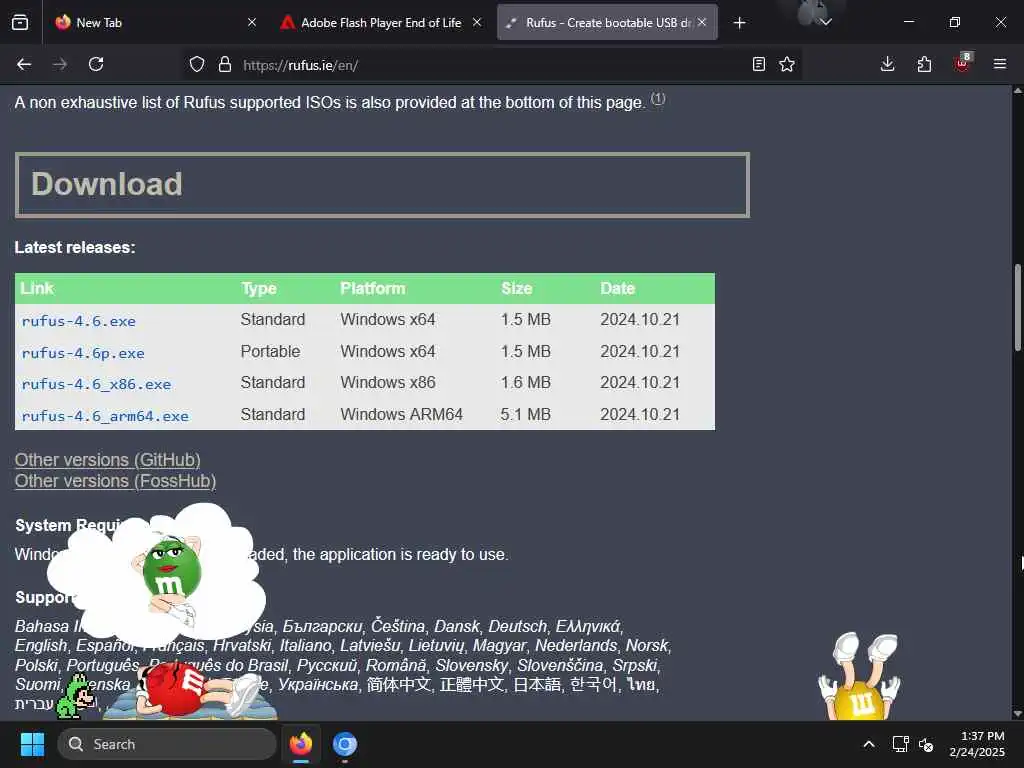Click the Link column header
Screen dimensions: 1024x768
click(x=37, y=289)
